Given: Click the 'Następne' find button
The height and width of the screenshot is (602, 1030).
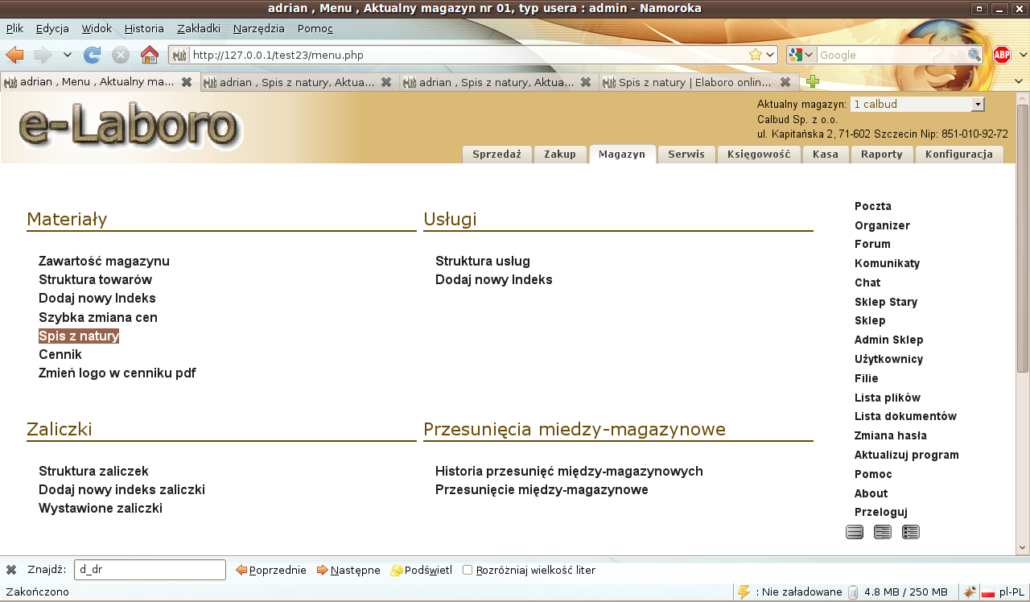Looking at the screenshot, I should click(348, 570).
